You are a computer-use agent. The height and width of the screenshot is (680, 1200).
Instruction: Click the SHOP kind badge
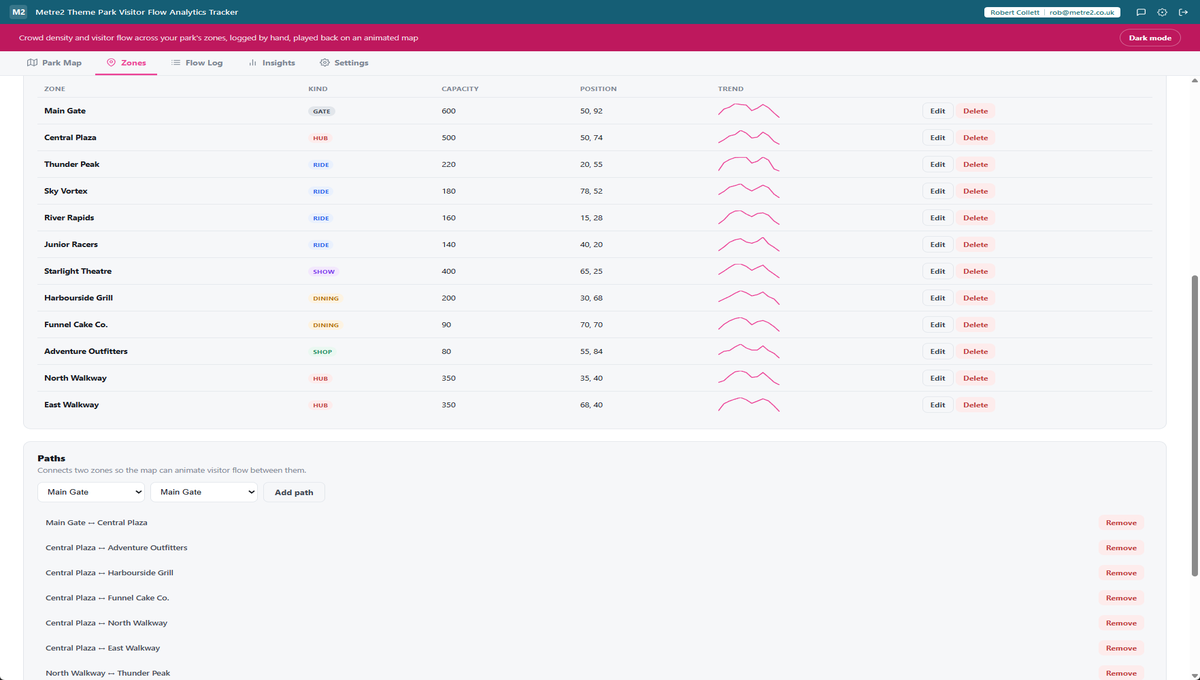click(x=322, y=352)
